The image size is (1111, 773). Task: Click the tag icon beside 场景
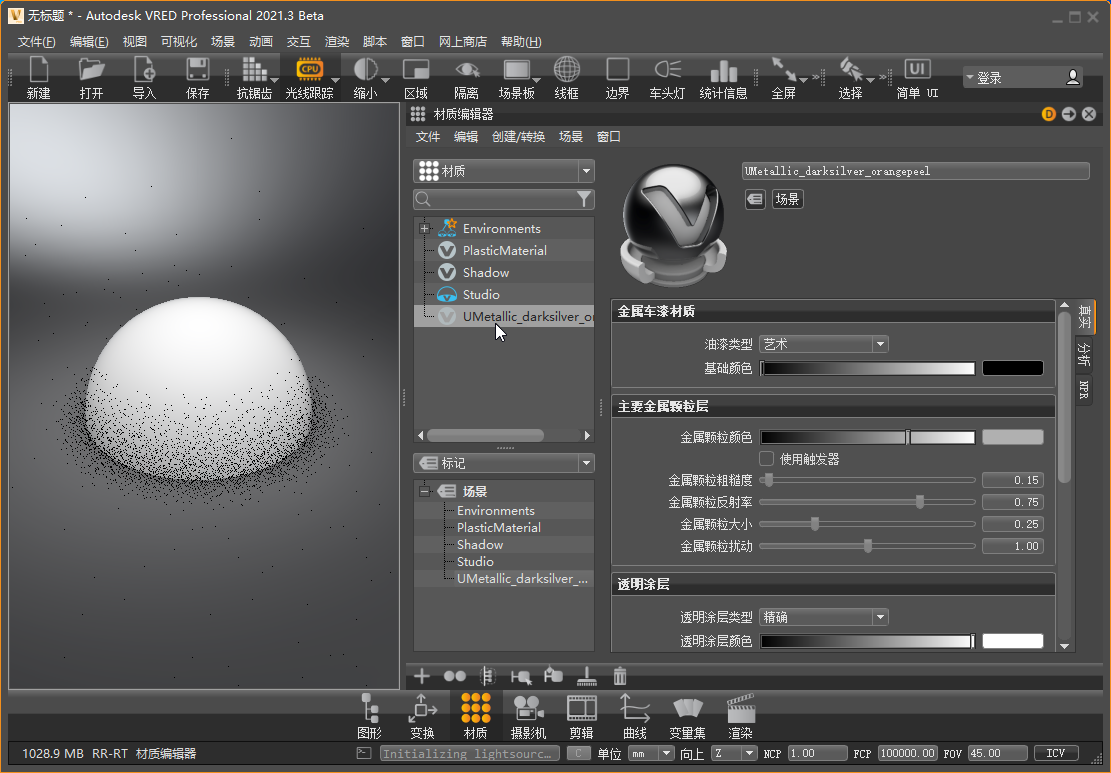point(755,199)
